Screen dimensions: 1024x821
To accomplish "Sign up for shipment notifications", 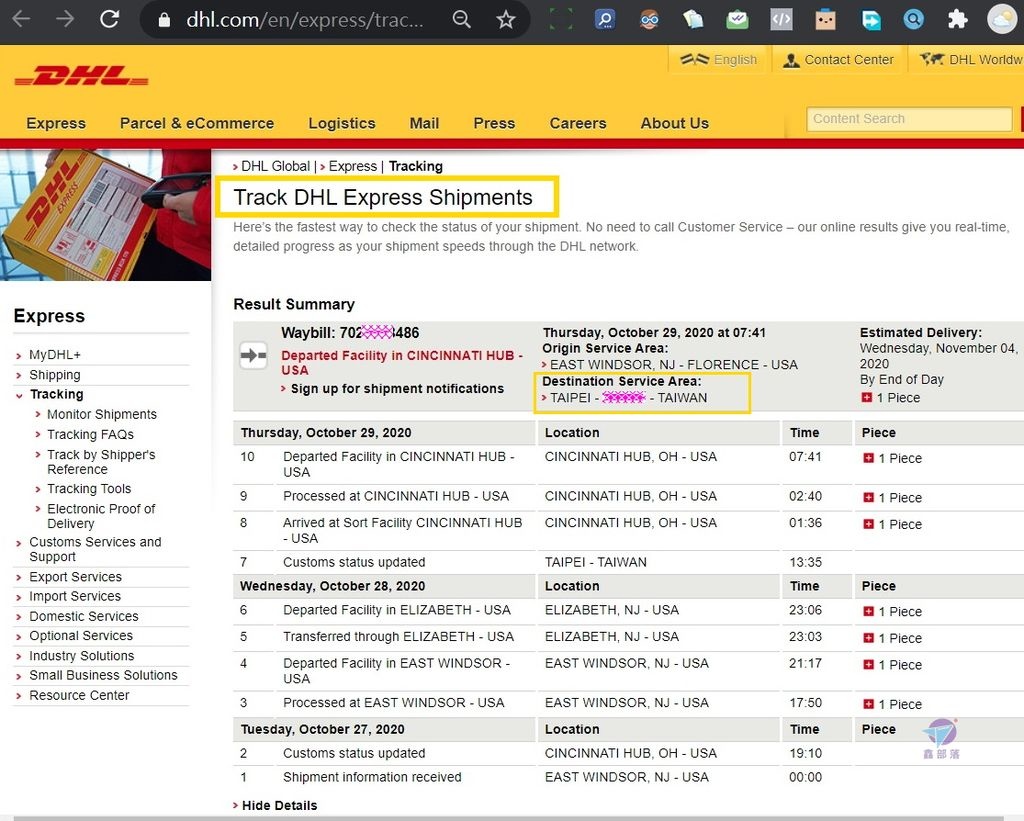I will point(397,389).
